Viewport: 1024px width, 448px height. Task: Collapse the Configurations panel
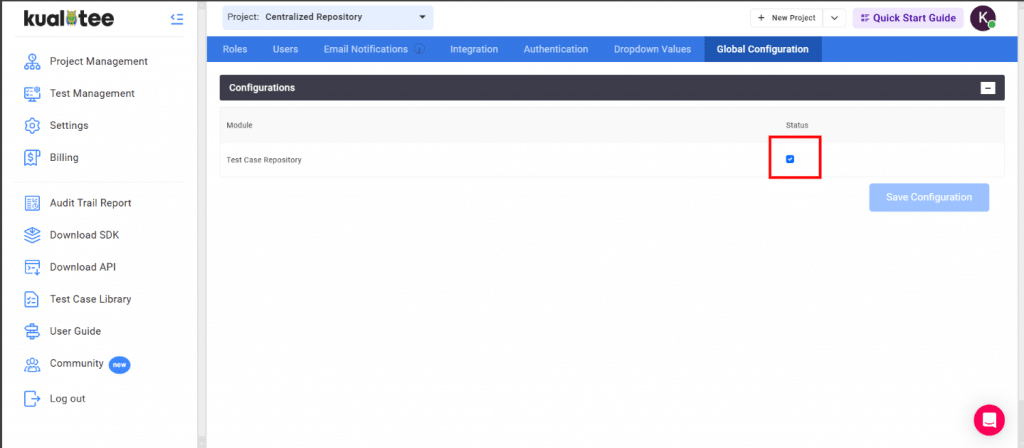pos(988,88)
